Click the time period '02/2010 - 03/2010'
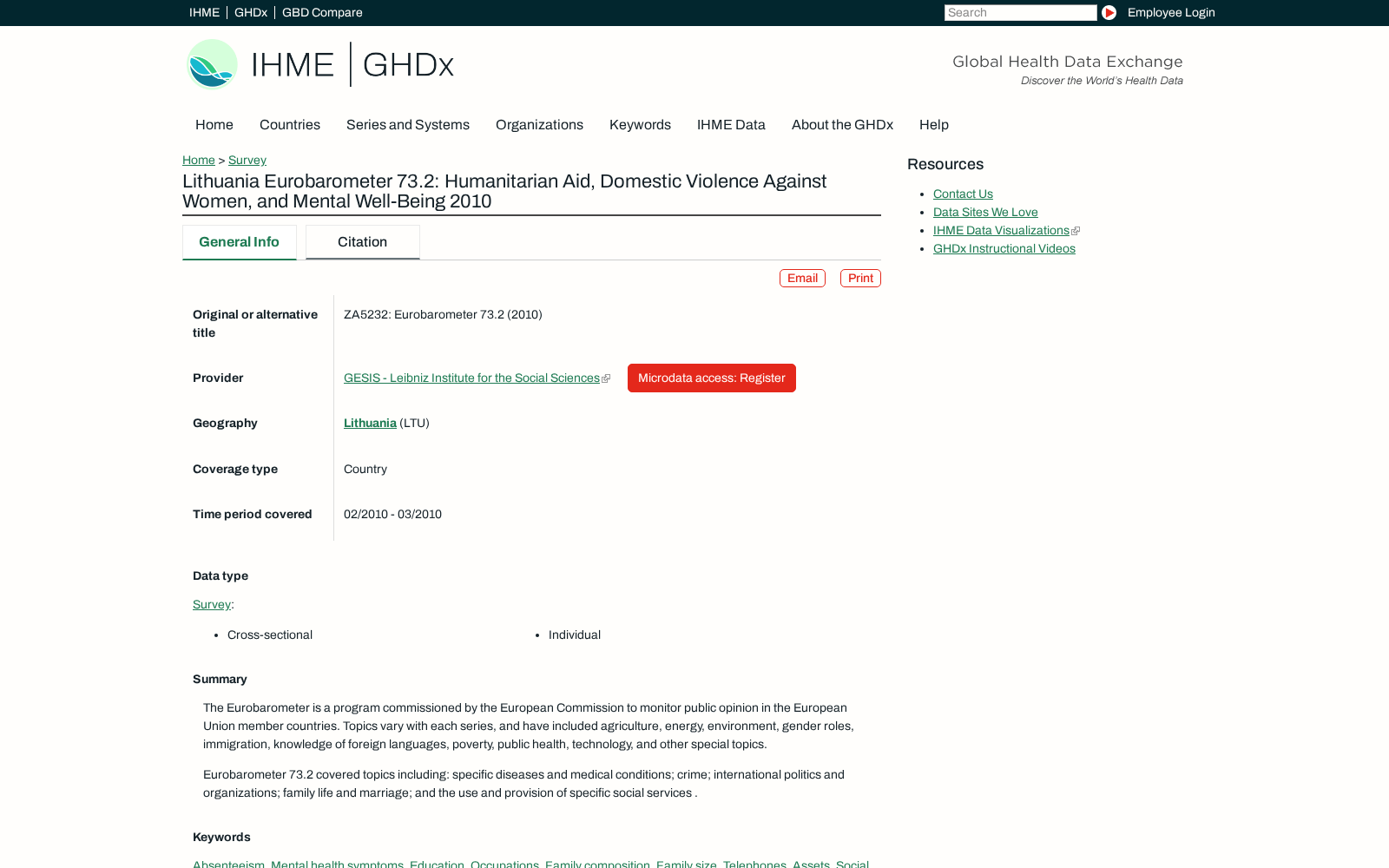 392,515
